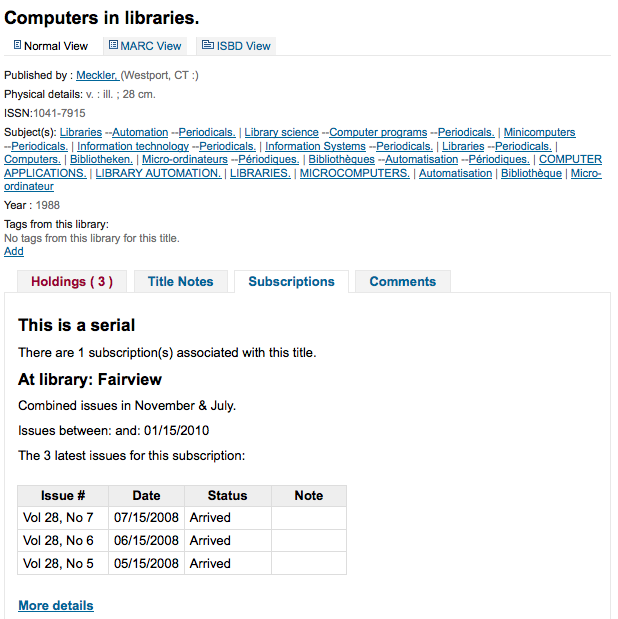Open the Holdings (3) tab

coord(72,281)
